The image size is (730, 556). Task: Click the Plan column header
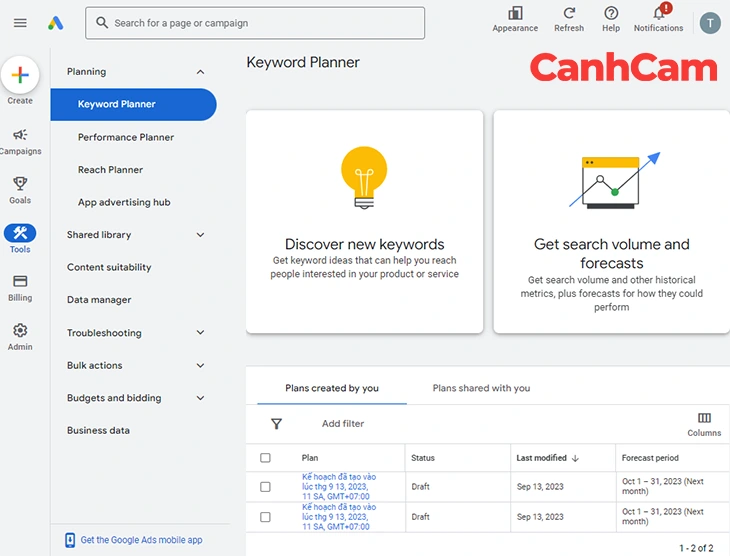tap(310, 458)
